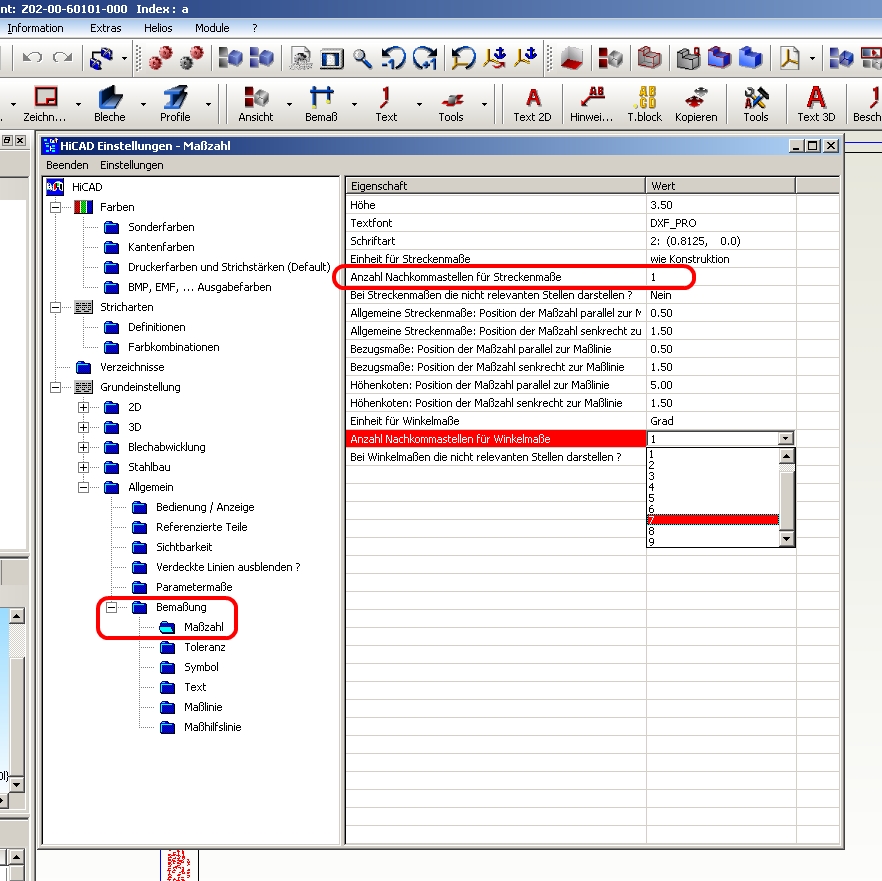Open the Sichtbarkeit folder
Image resolution: width=882 pixels, height=881 pixels.
tap(184, 547)
